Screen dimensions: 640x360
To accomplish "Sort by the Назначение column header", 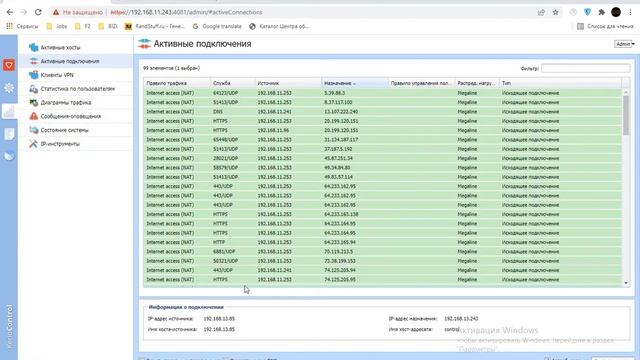I will coord(355,83).
